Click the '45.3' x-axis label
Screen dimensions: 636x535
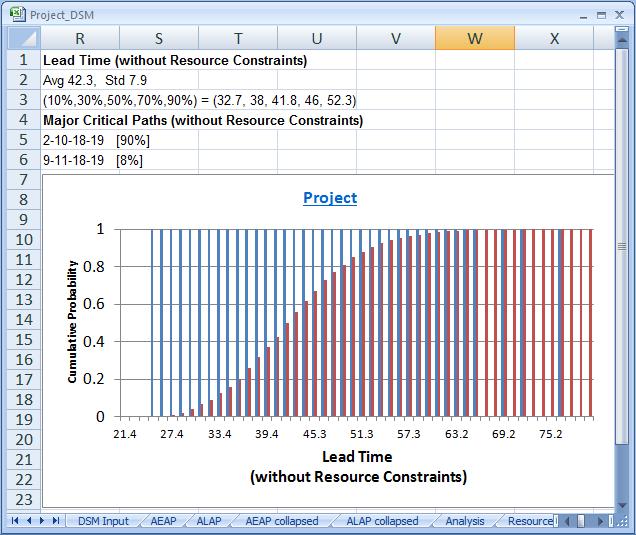(x=314, y=434)
